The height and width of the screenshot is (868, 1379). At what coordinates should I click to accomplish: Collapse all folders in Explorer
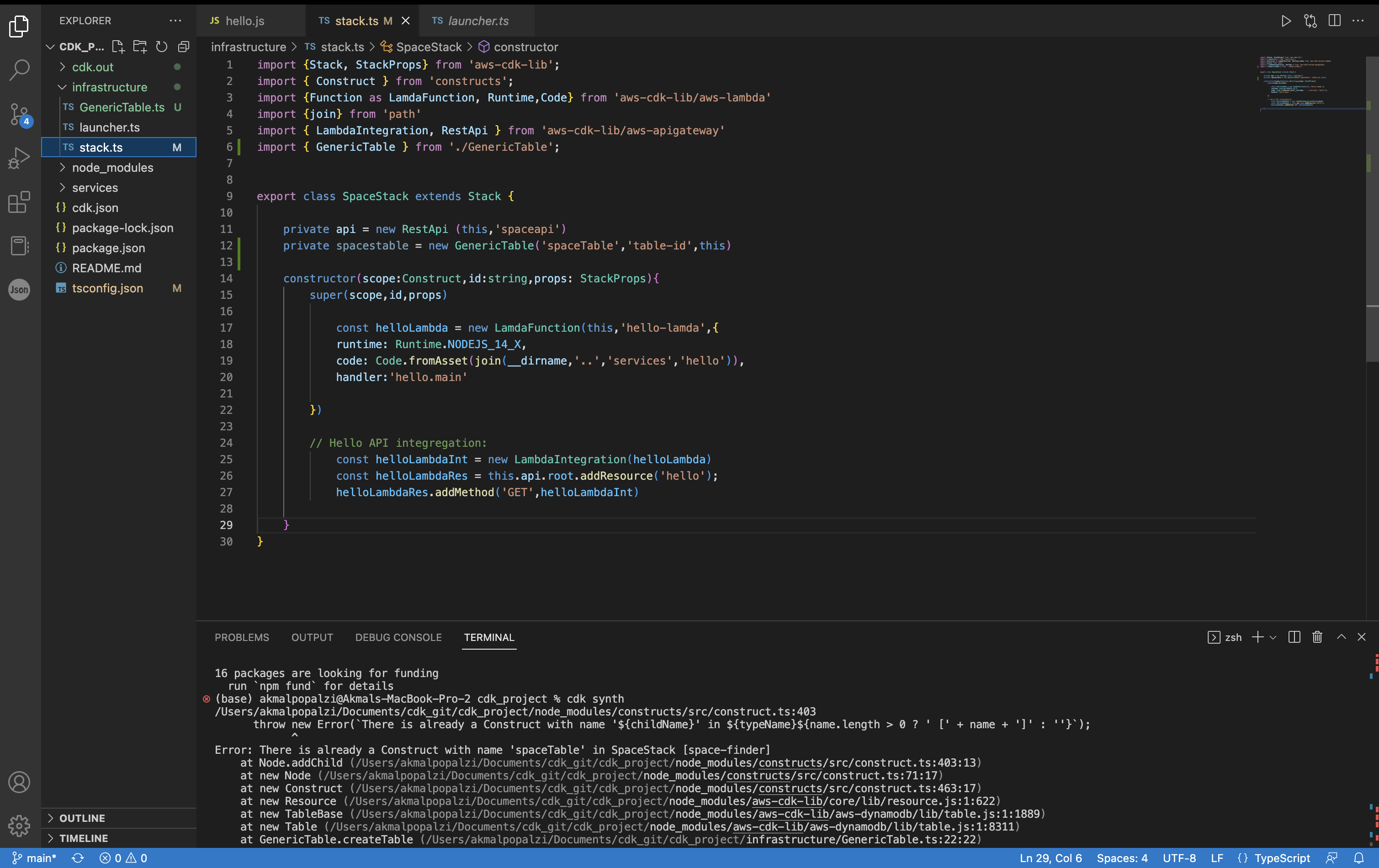point(183,47)
